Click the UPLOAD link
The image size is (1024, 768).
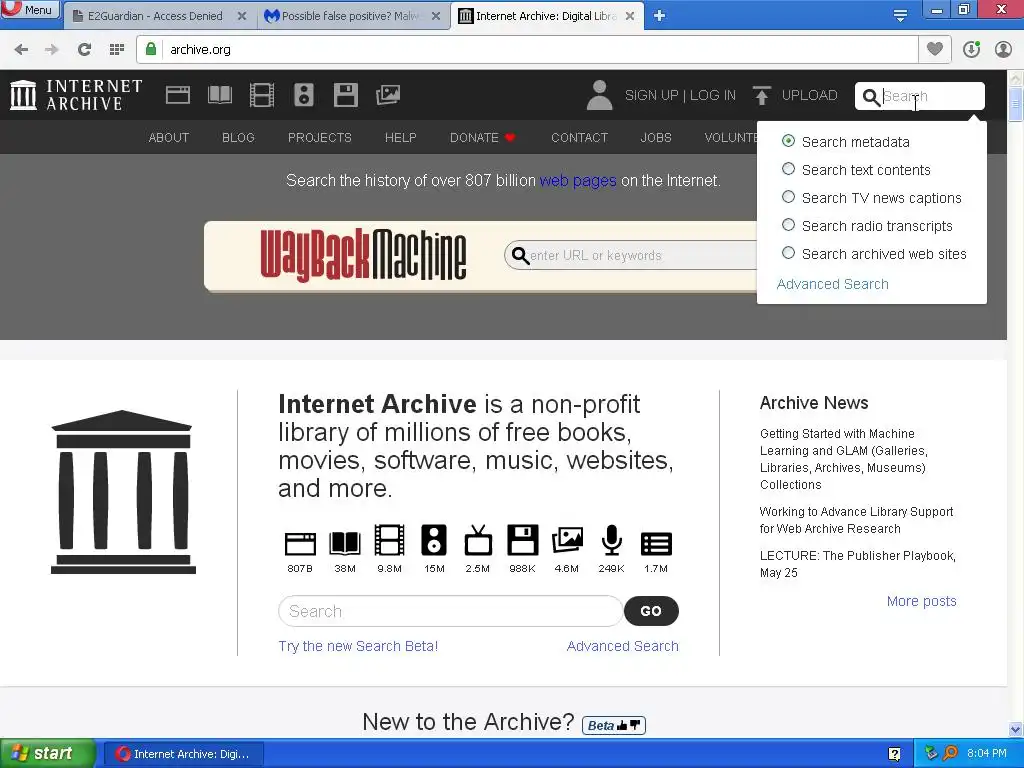809,95
